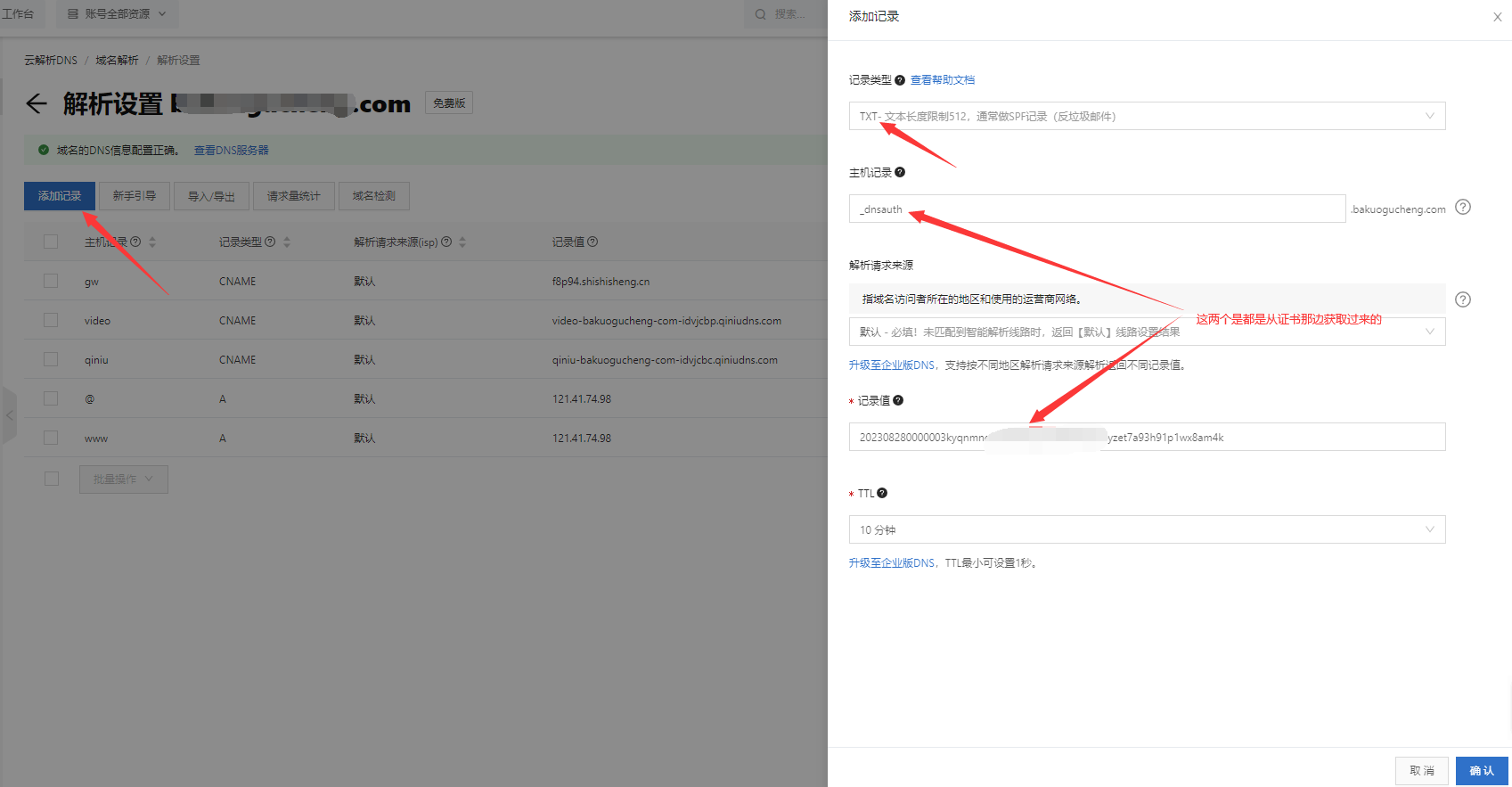Click question mark icon right of host record field
This screenshot has height=787, width=1512.
1462,208
